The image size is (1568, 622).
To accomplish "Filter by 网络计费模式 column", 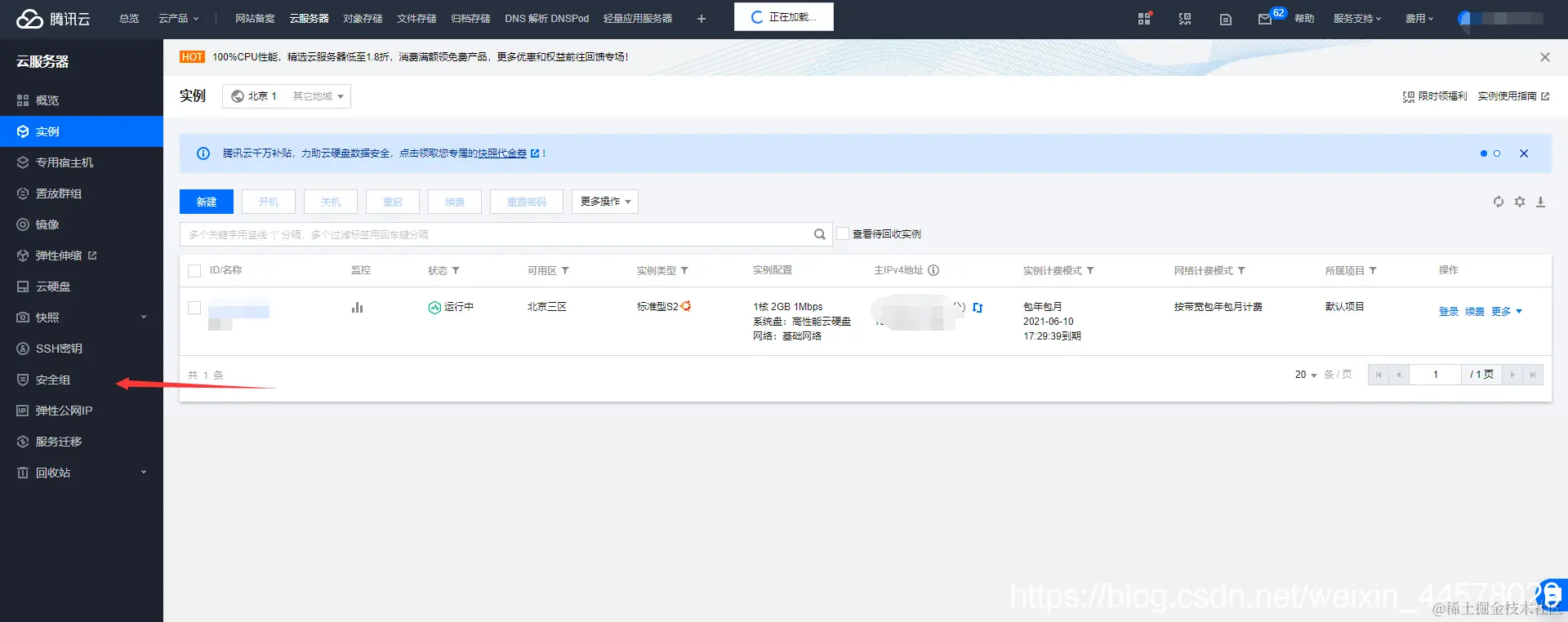I will click(1241, 271).
